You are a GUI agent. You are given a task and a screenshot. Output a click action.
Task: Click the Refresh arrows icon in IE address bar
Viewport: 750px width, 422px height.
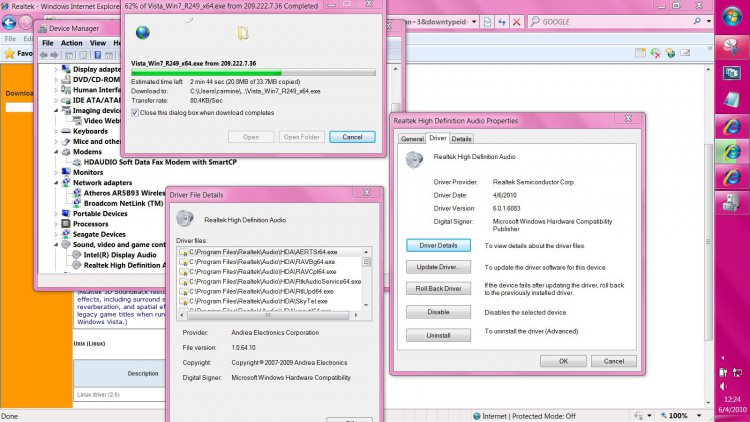[x=502, y=22]
